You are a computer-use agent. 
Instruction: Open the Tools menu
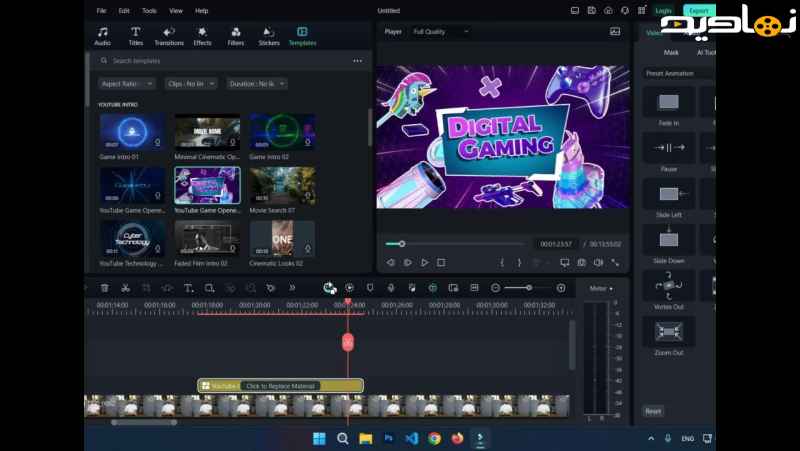point(149,11)
